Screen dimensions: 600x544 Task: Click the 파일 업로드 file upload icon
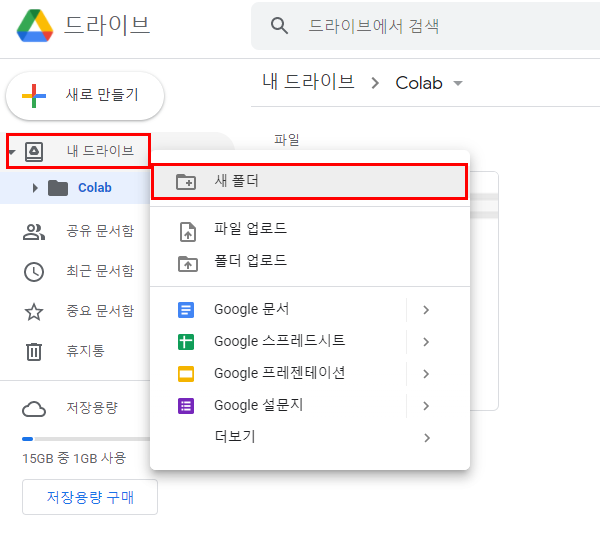188,232
